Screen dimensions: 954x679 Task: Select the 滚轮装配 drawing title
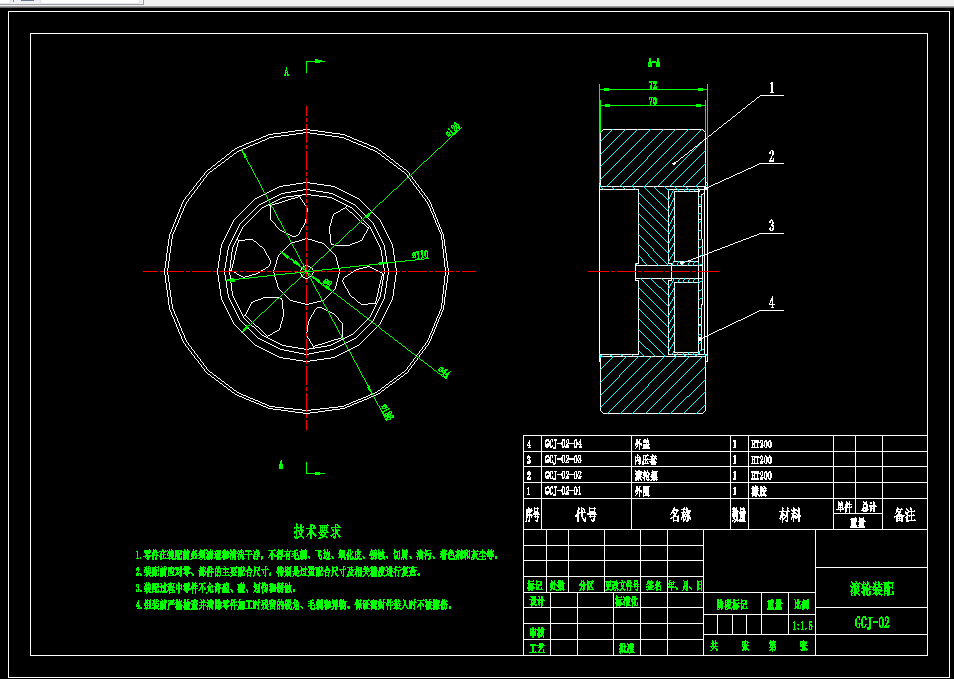872,588
